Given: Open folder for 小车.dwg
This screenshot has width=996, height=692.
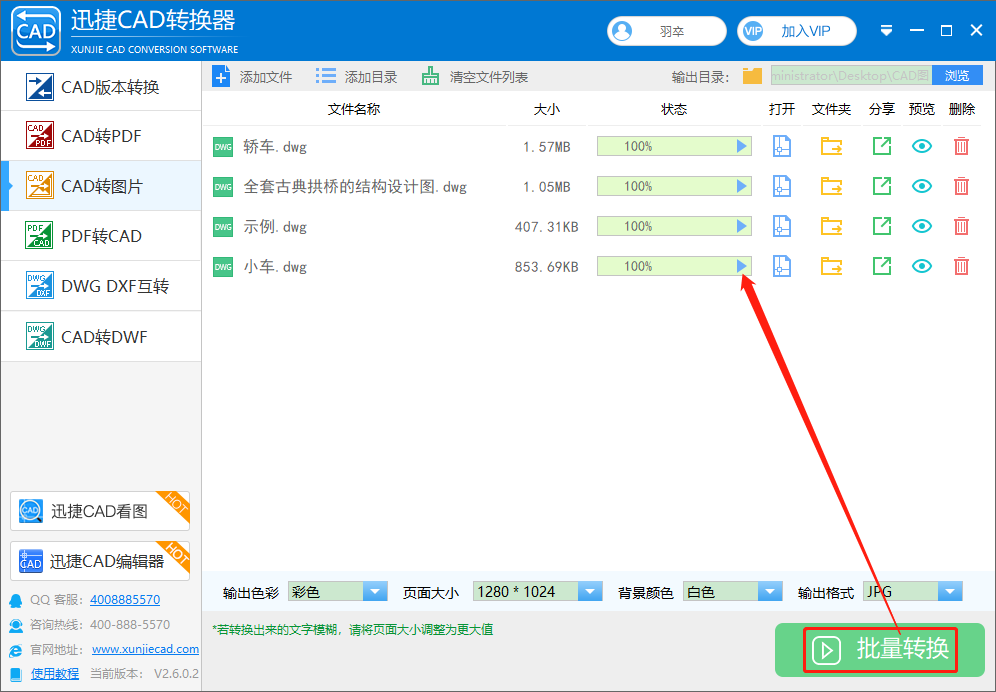Looking at the screenshot, I should click(x=831, y=266).
